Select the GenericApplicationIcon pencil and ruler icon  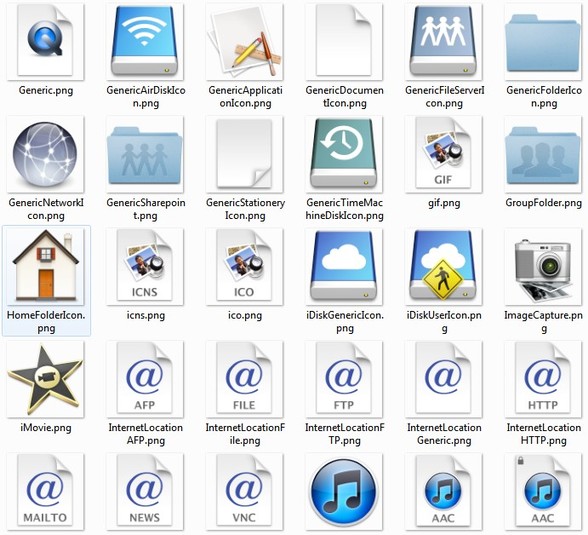(244, 41)
